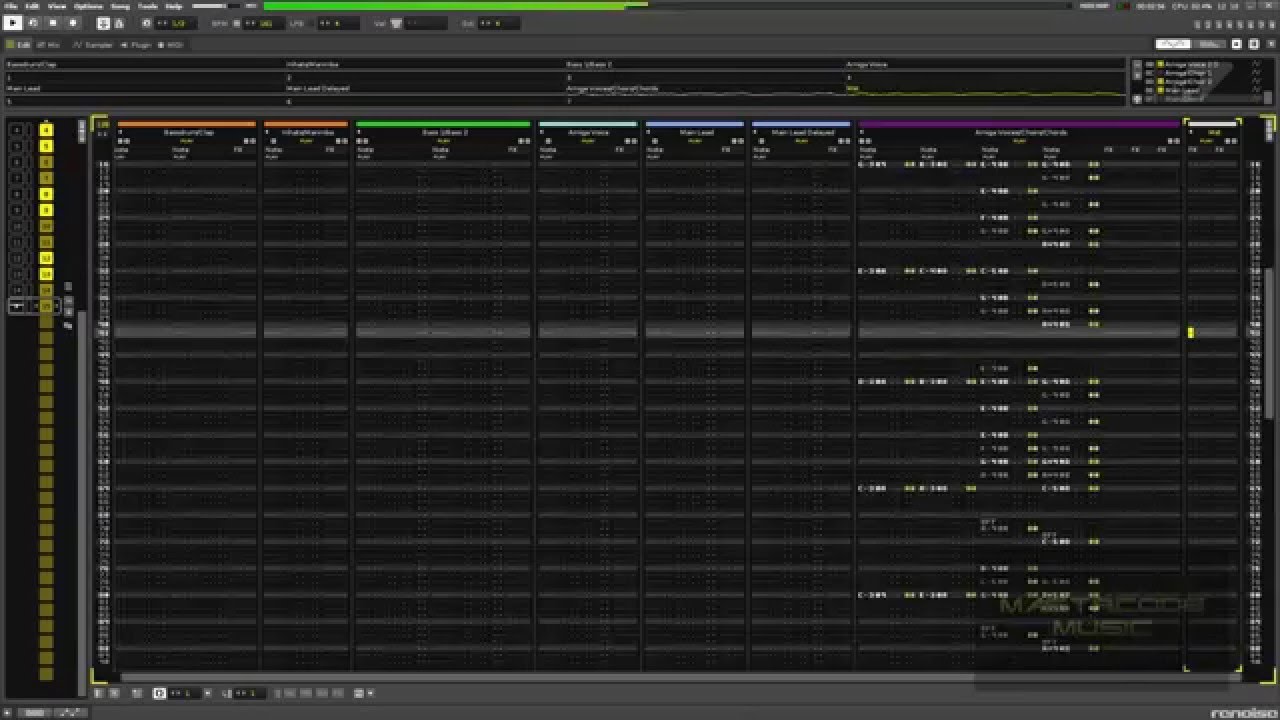The height and width of the screenshot is (720, 1280).
Task: Click the LPB value field
Action: click(x=339, y=23)
